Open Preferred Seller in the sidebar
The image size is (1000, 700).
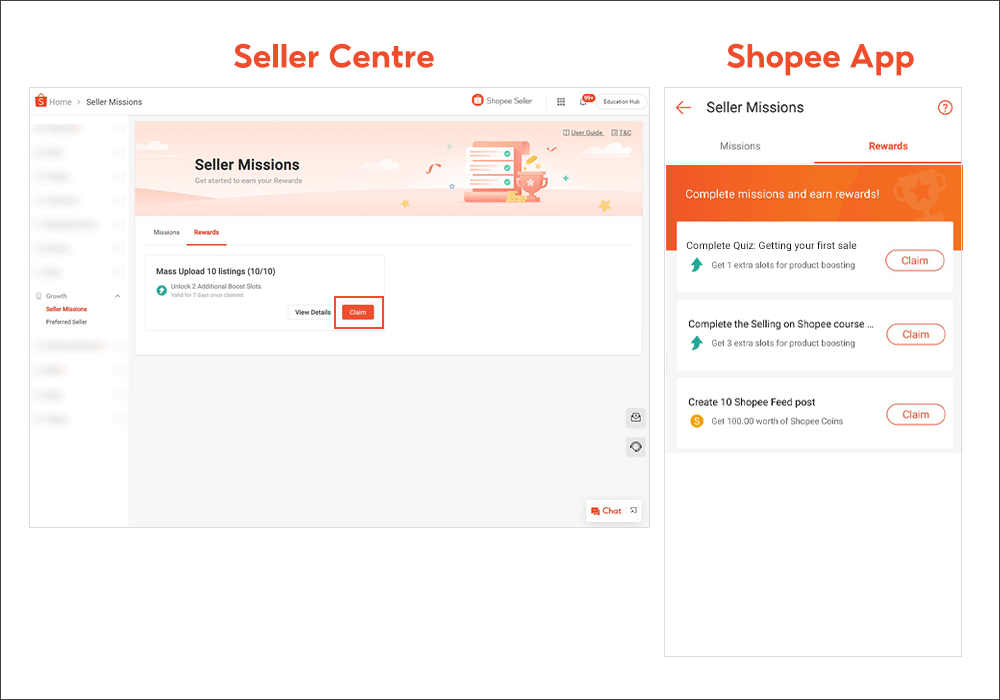coord(66,322)
